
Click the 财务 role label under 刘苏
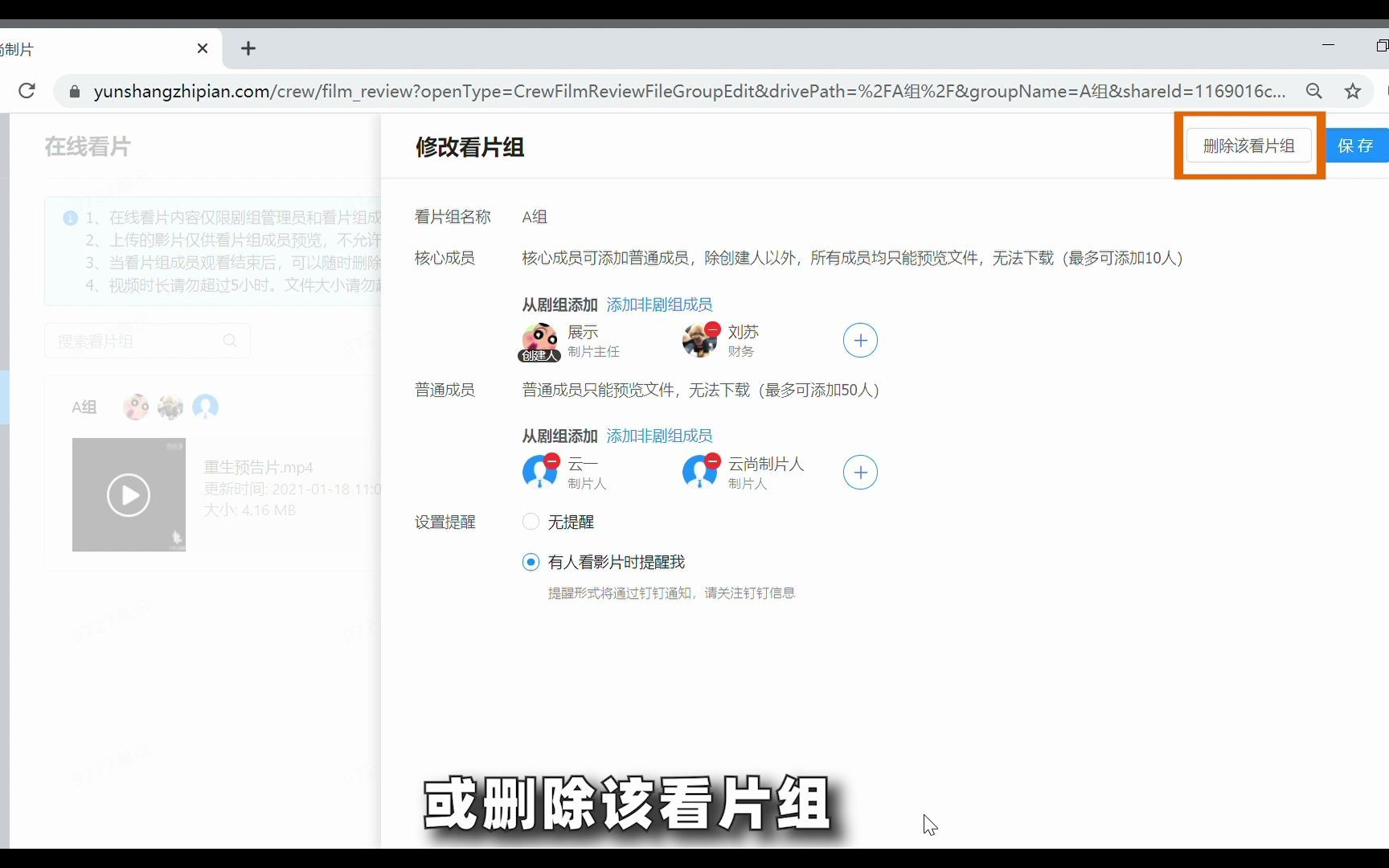(x=741, y=352)
